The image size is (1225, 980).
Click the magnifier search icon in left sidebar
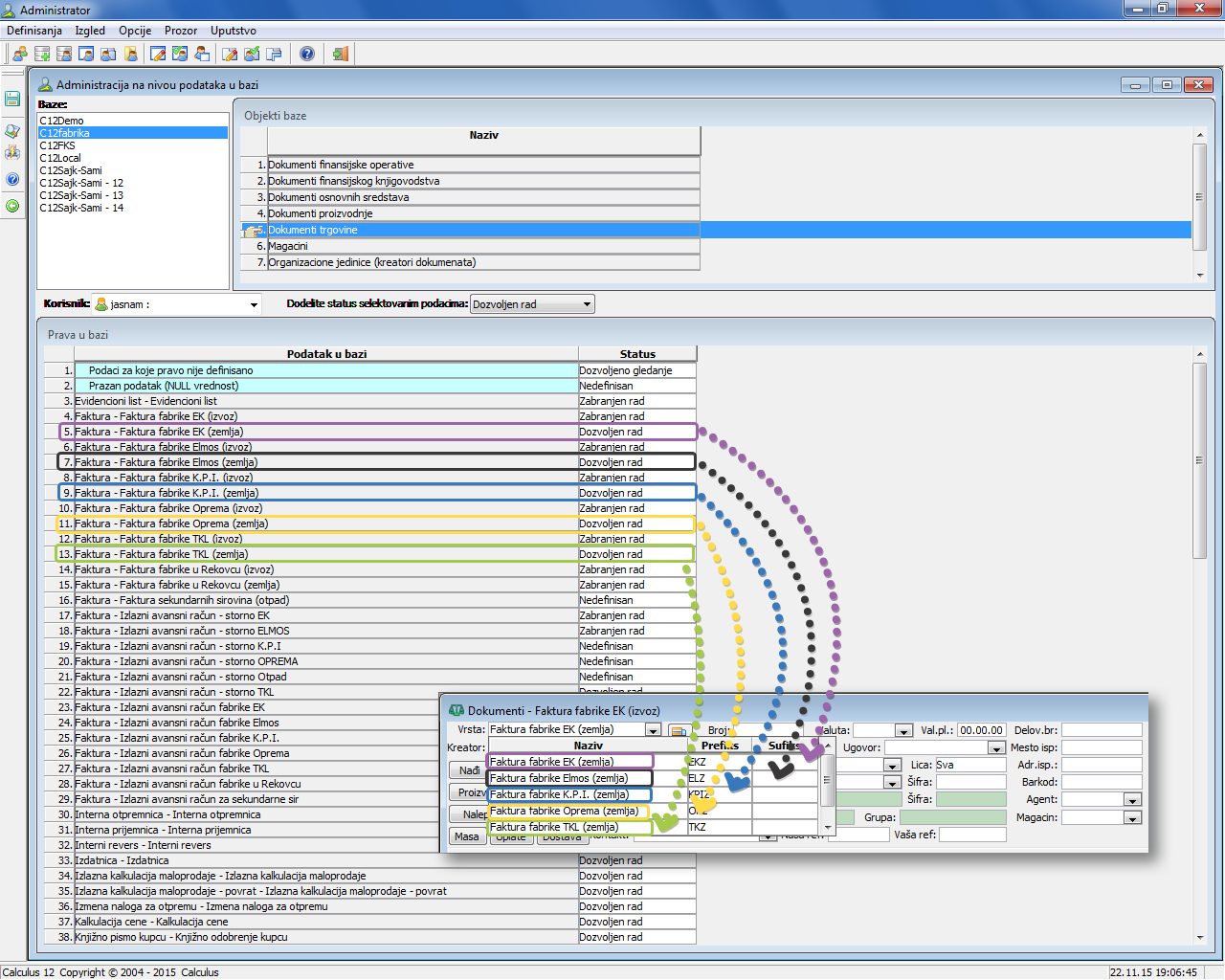click(12, 131)
